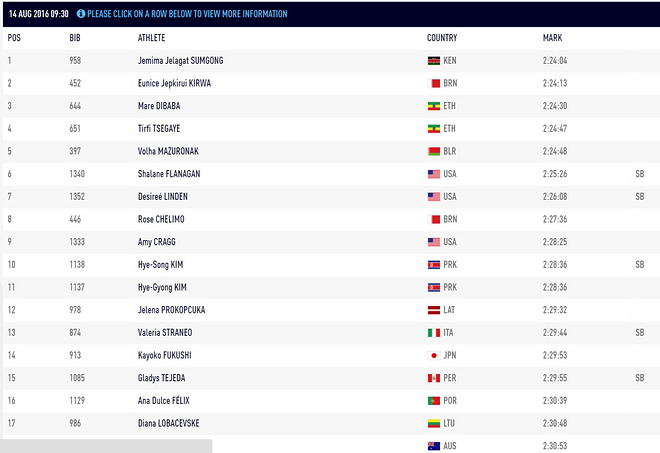Click the Kenya flag icon
This screenshot has height=453, width=660.
(433, 61)
